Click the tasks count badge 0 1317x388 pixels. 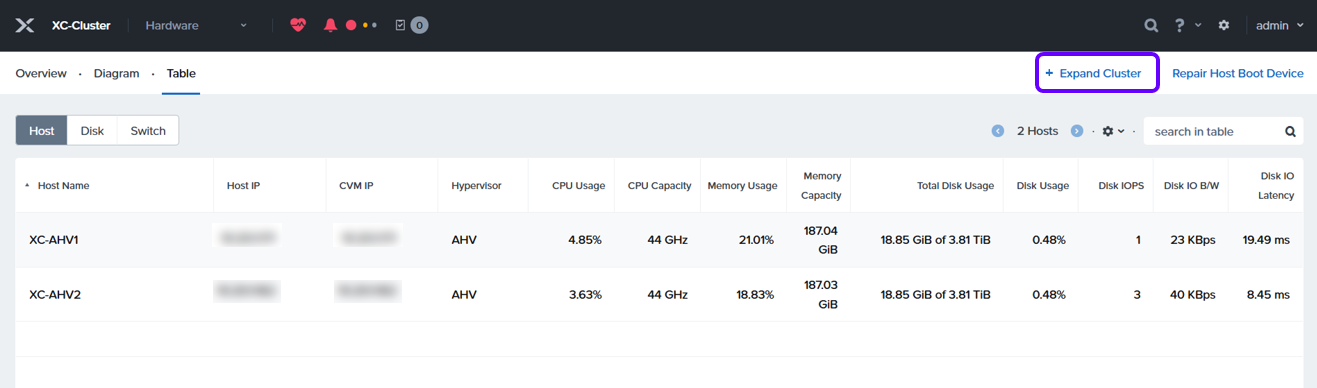pos(419,25)
